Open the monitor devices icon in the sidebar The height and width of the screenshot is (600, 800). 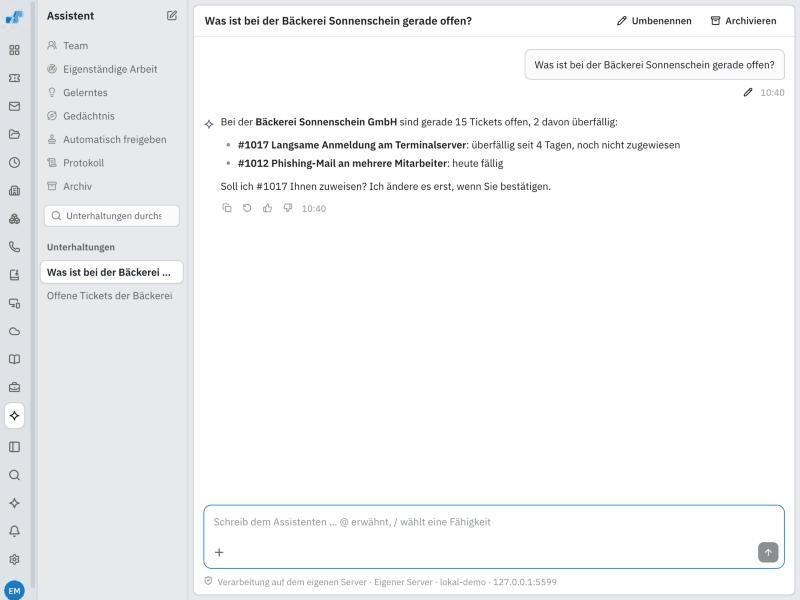coord(14,303)
